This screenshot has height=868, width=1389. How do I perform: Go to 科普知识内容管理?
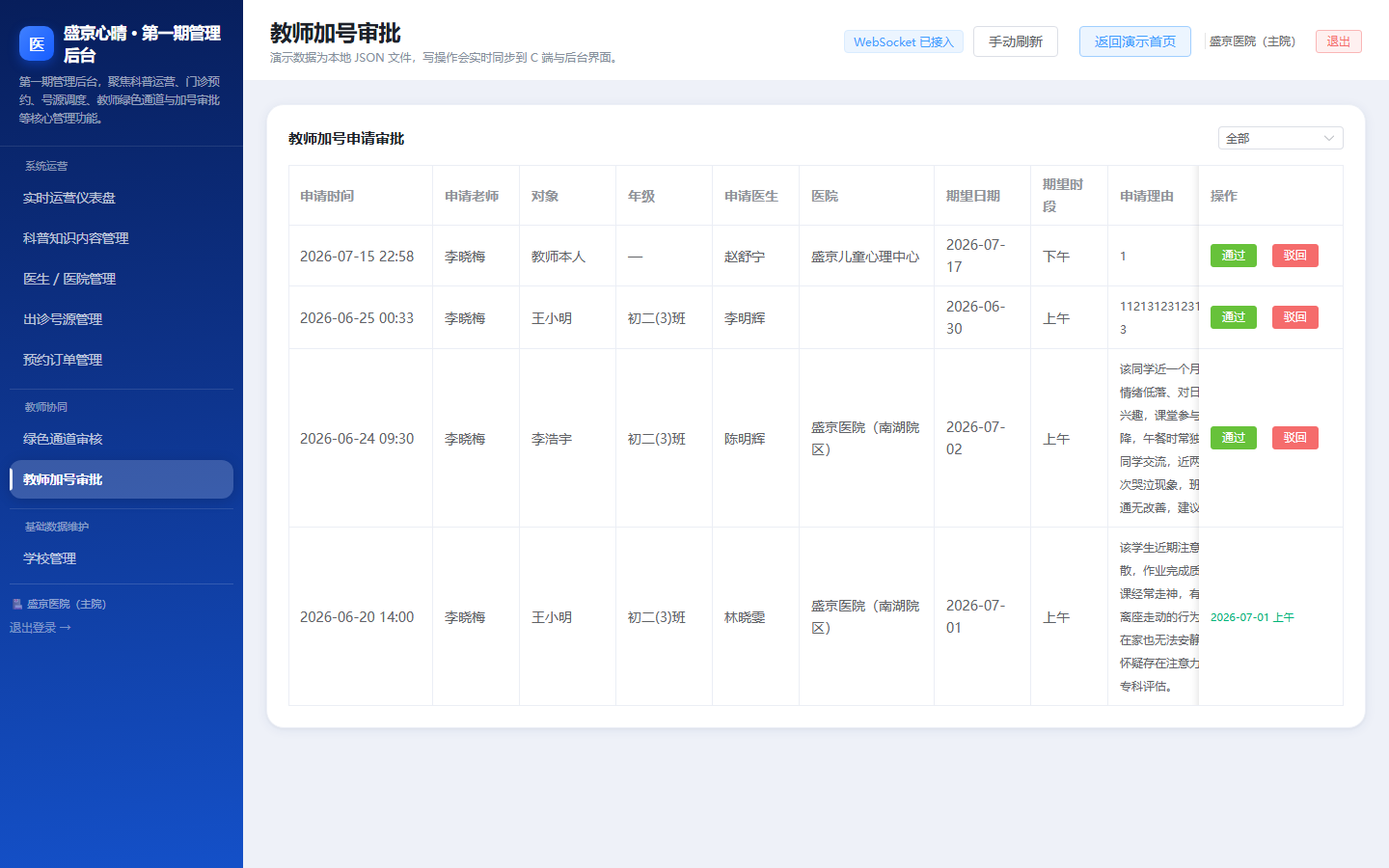coord(122,238)
